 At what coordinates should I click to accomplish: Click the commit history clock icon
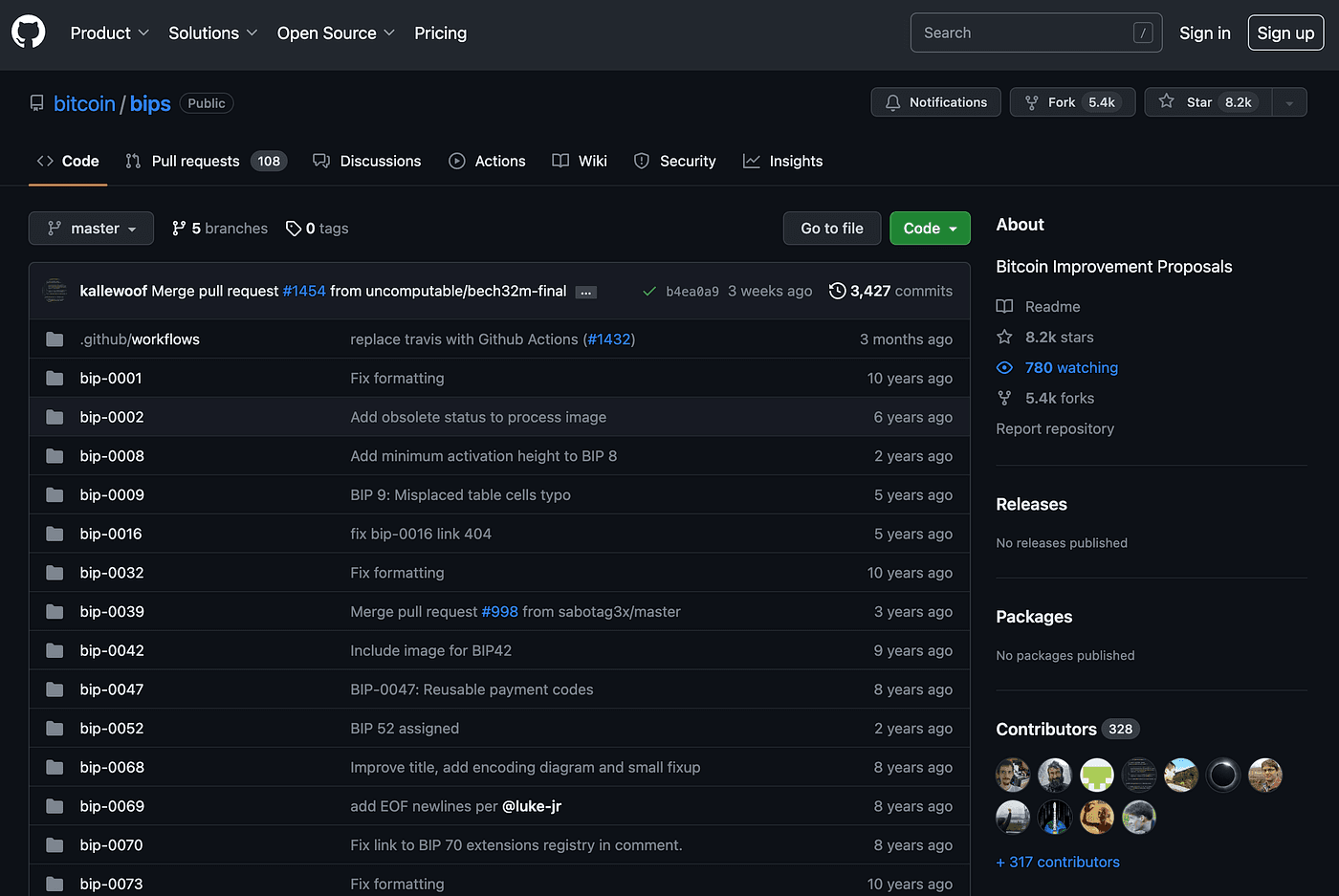[x=837, y=291]
